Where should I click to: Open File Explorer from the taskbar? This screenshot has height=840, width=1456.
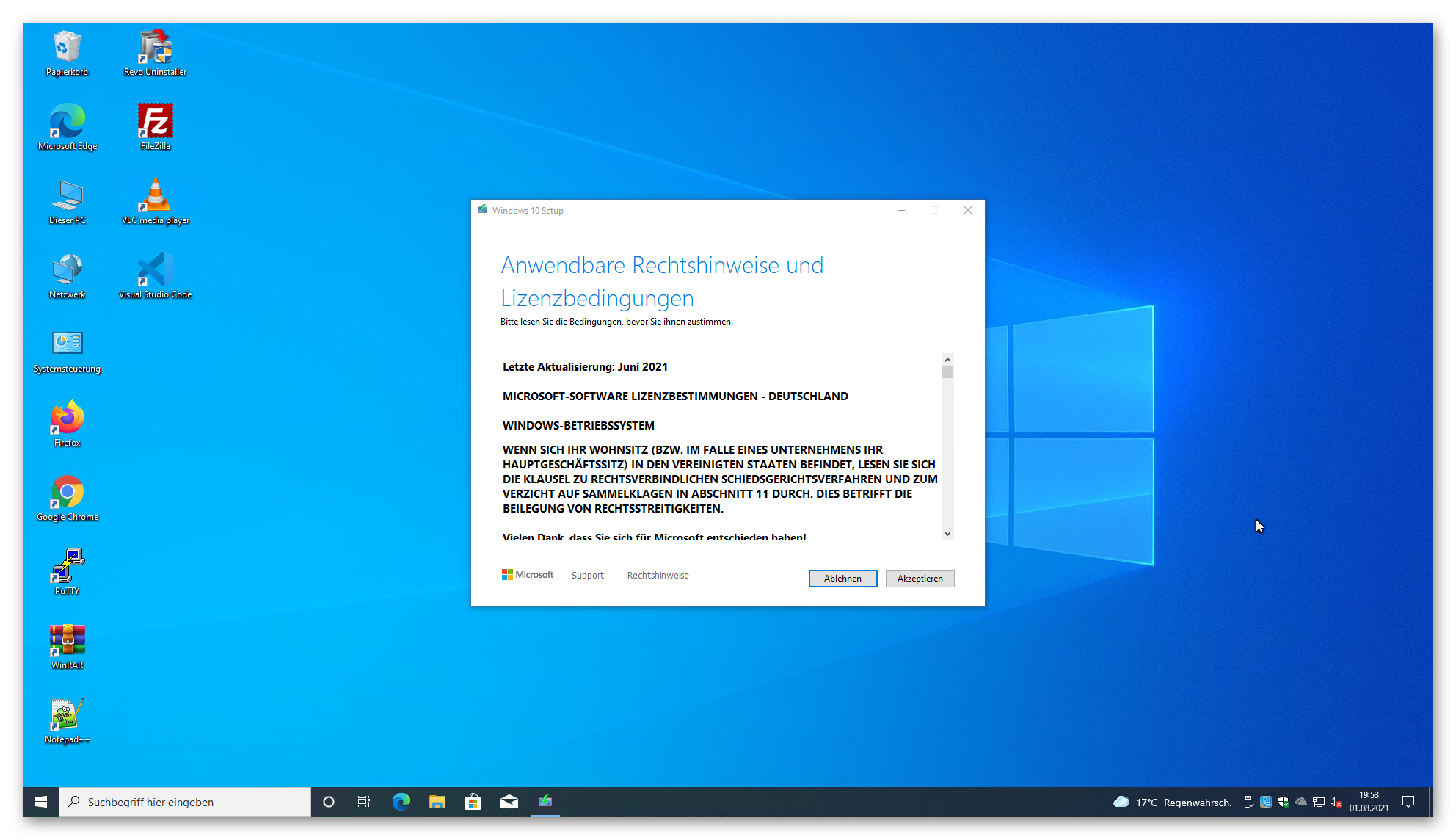pos(437,802)
